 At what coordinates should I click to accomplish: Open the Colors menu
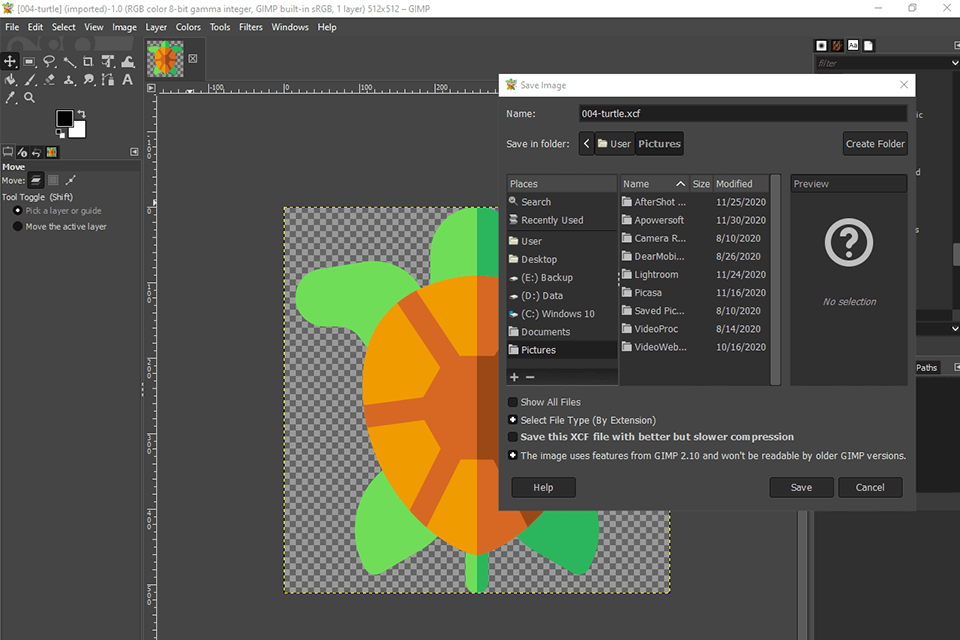188,27
